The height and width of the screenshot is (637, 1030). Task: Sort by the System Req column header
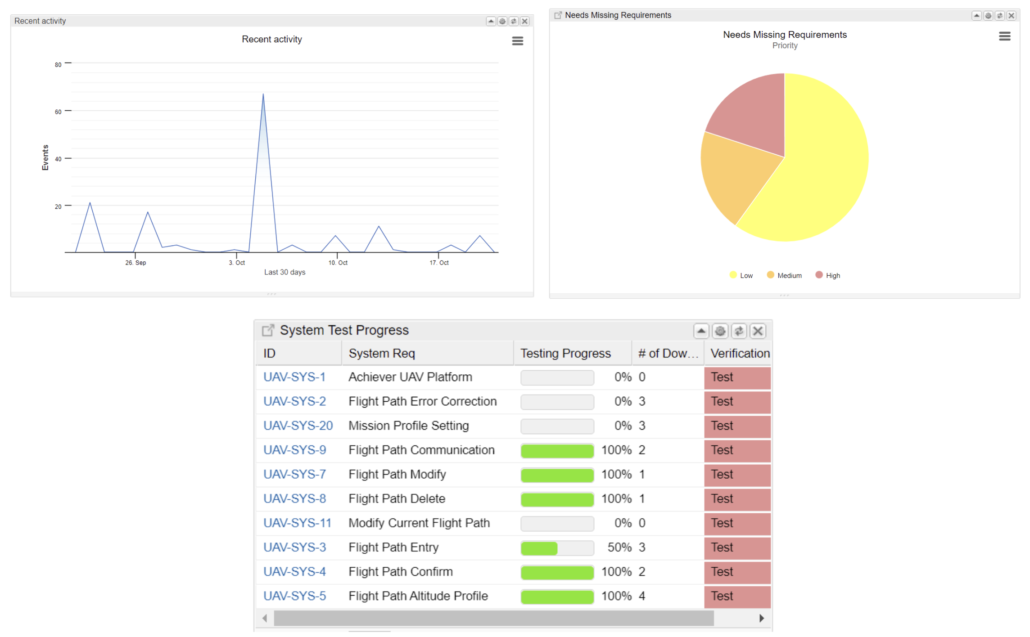coord(382,353)
